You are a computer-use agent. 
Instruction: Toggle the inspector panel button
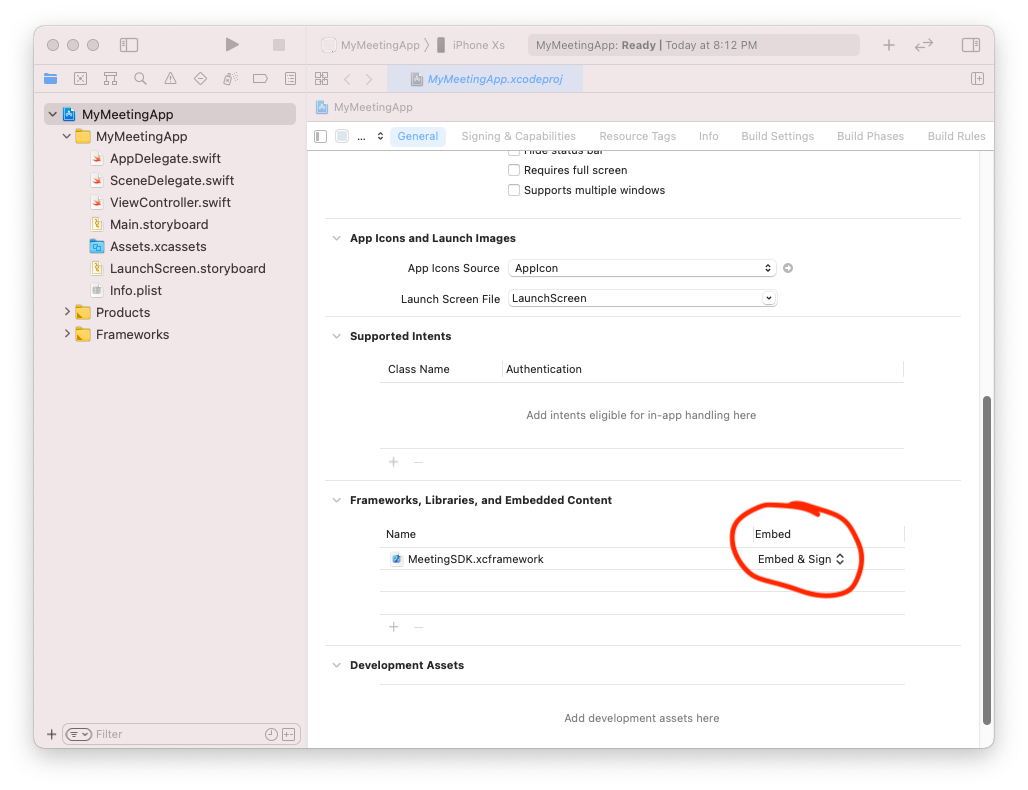point(971,45)
